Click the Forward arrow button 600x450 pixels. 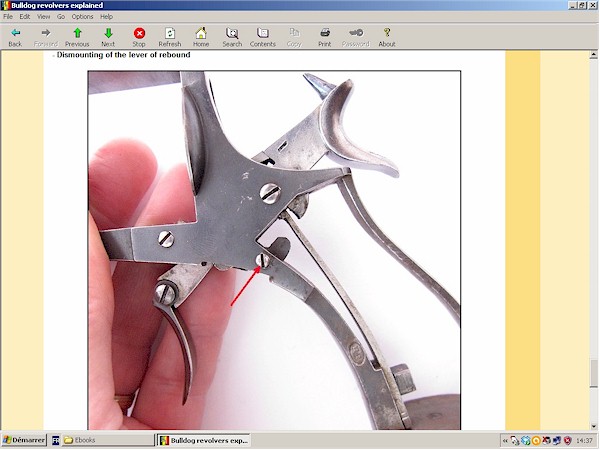tap(46, 38)
